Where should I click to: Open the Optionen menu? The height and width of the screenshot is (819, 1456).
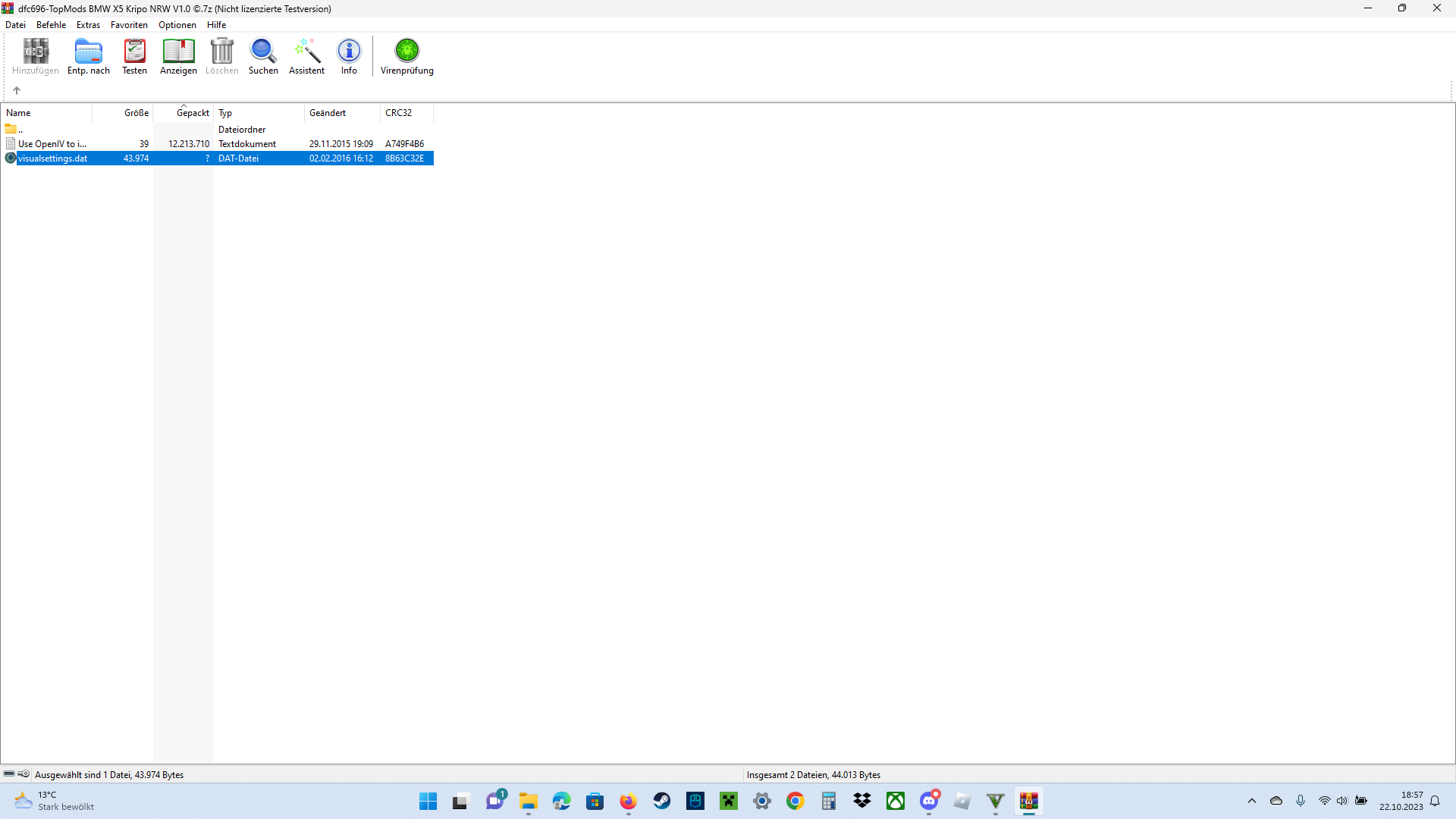pos(177,25)
